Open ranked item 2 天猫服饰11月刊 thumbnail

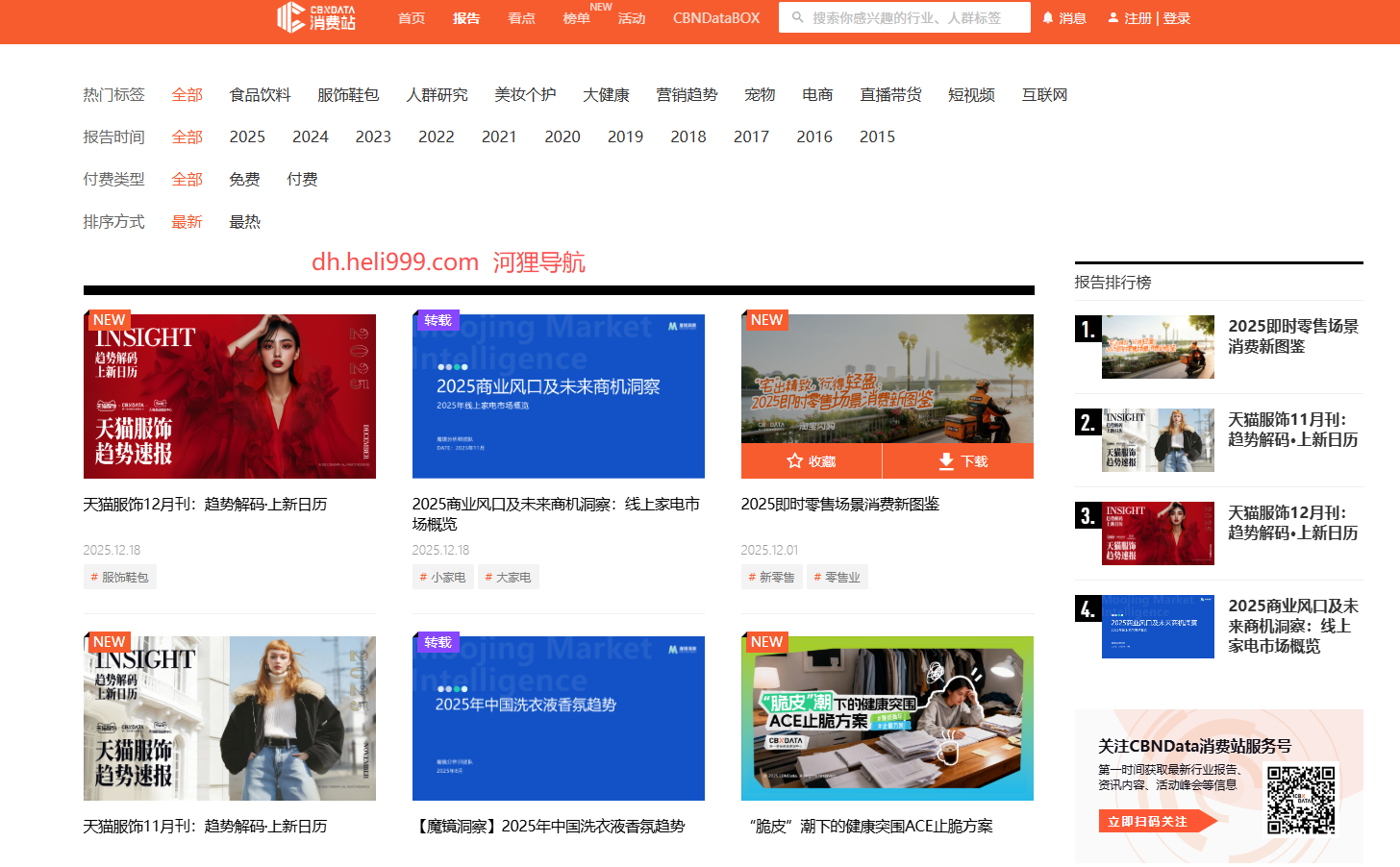[1159, 440]
